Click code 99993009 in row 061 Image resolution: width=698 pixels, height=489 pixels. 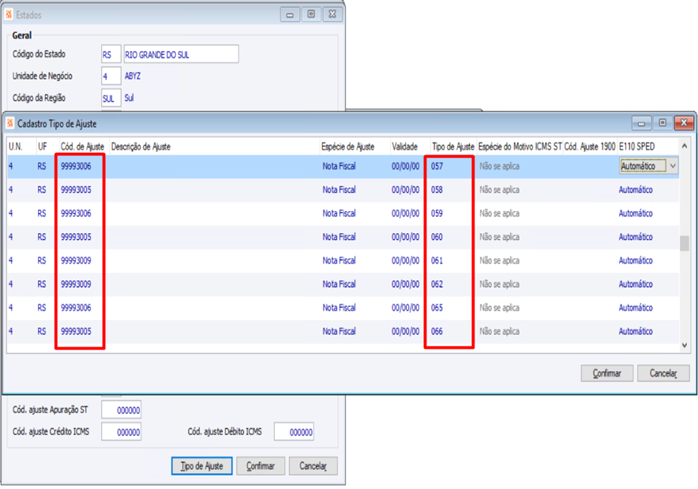pyautogui.click(x=76, y=261)
